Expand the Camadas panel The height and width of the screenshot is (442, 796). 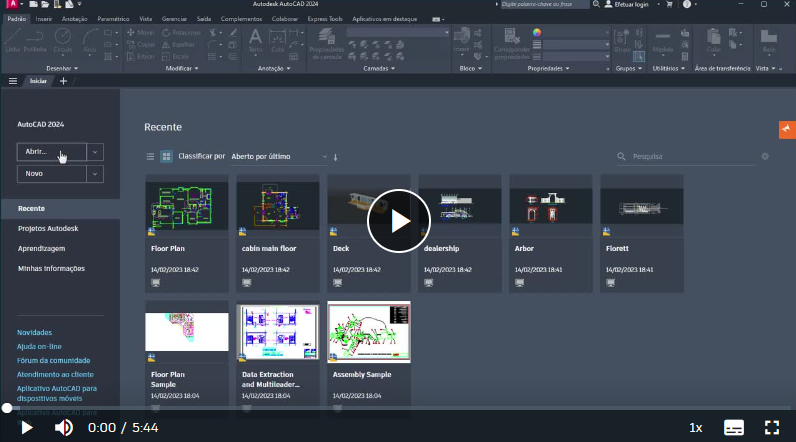[x=379, y=69]
